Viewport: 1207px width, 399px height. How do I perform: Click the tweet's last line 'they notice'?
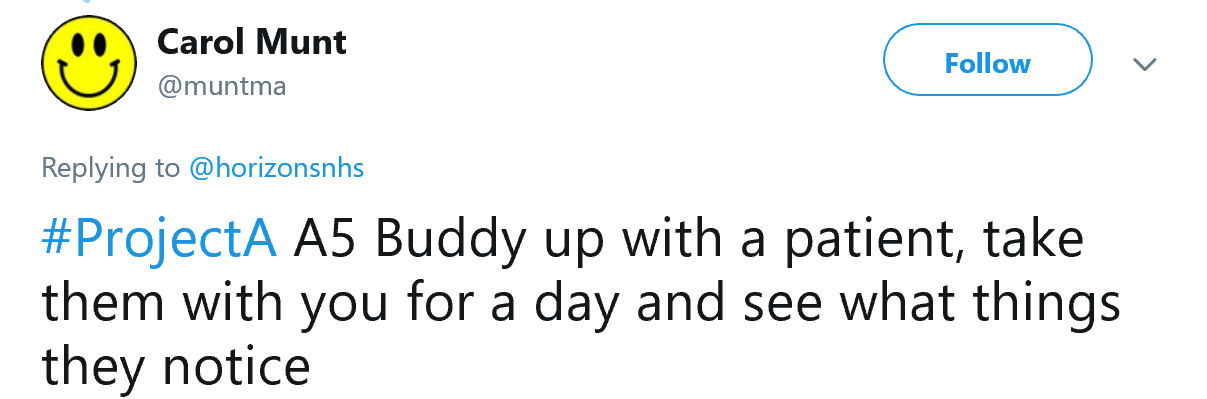(175, 367)
